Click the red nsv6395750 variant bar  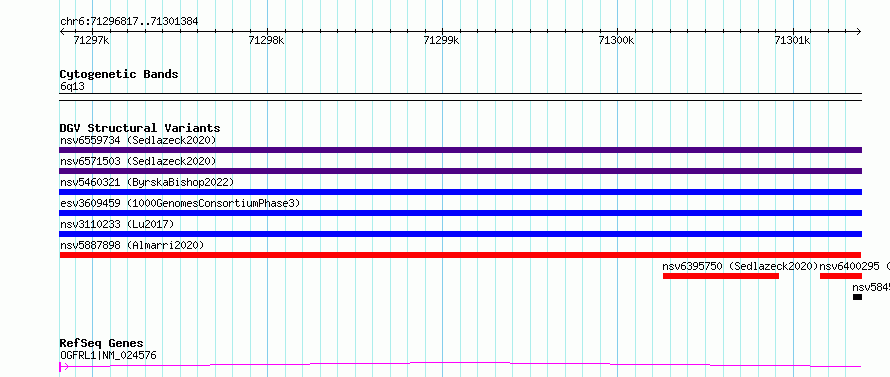(721, 276)
